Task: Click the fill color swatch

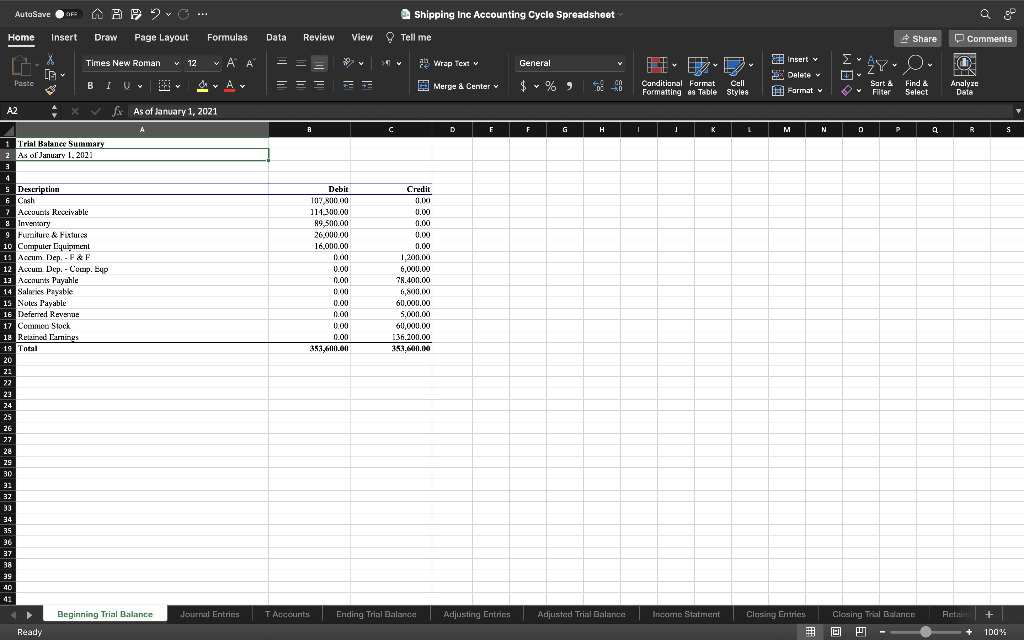Action: tap(202, 86)
